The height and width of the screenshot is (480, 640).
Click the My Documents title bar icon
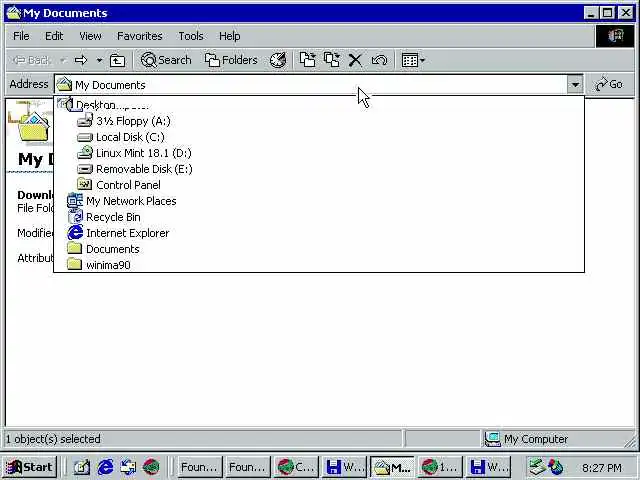(13, 13)
